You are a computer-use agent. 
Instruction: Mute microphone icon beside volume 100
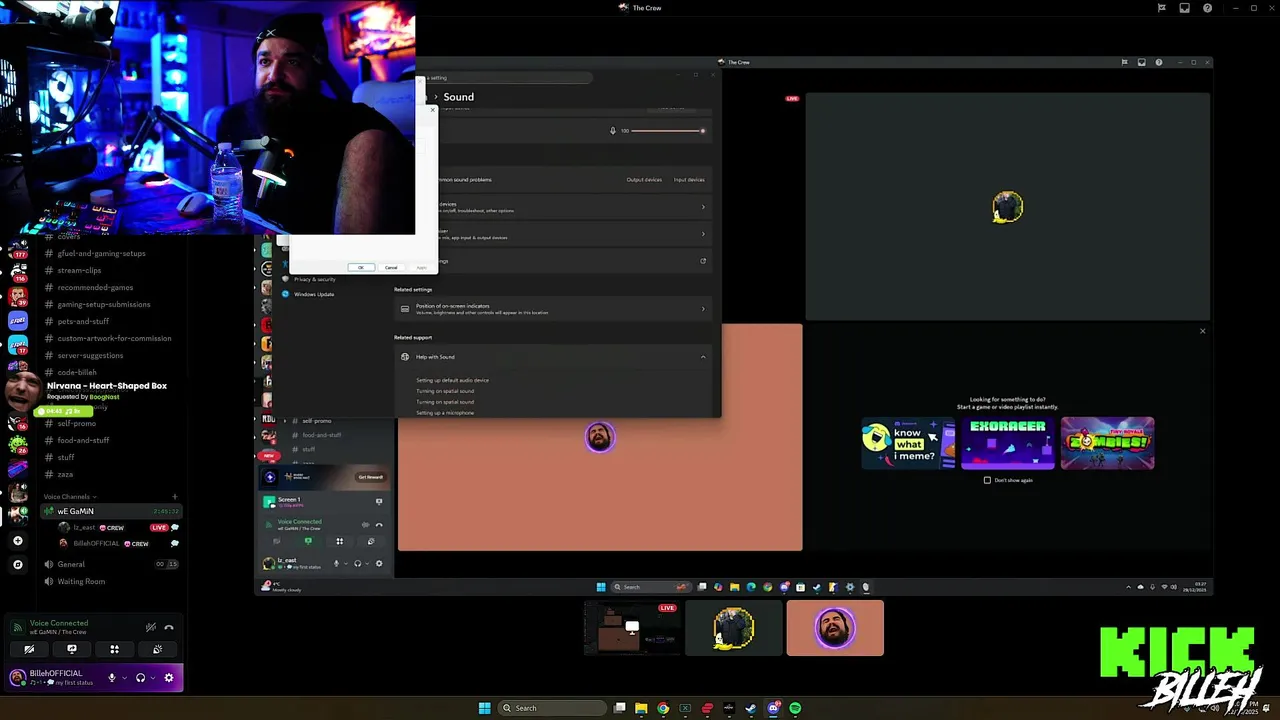pyautogui.click(x=613, y=131)
